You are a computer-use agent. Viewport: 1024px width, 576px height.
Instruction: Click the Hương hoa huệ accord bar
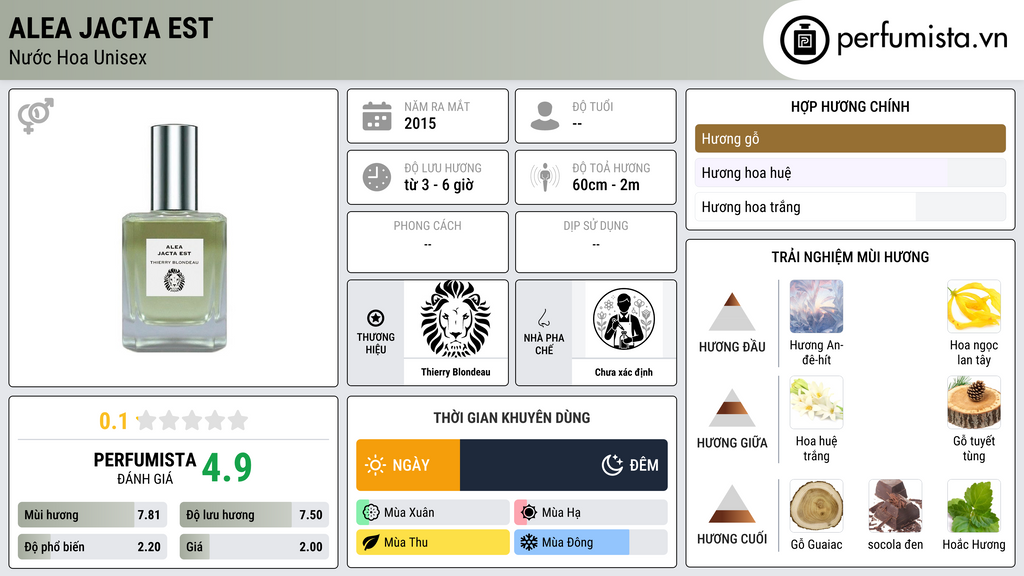click(x=850, y=173)
